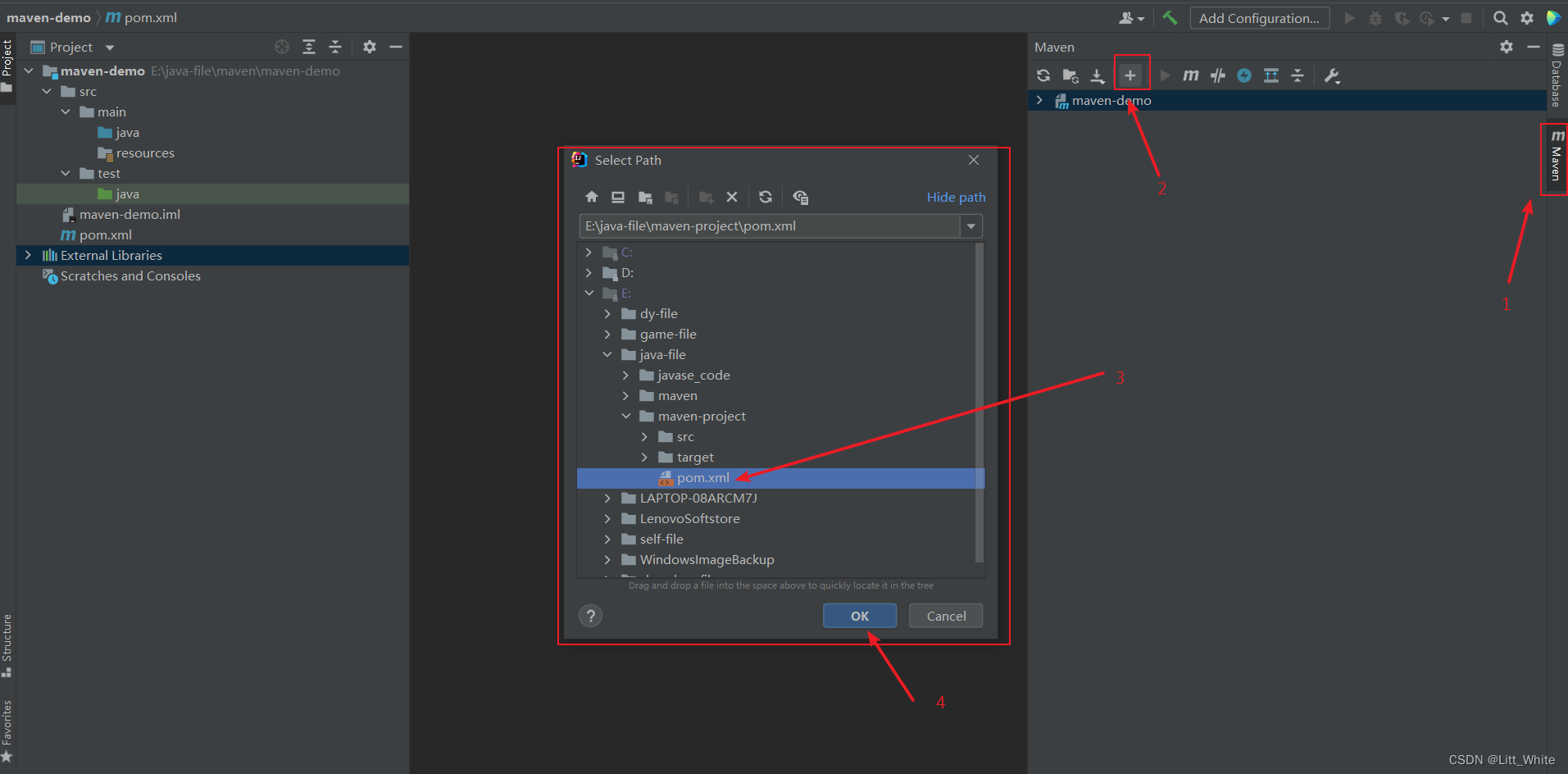Hide the Project tool window minus icon
This screenshot has height=774, width=1568.
(x=396, y=47)
